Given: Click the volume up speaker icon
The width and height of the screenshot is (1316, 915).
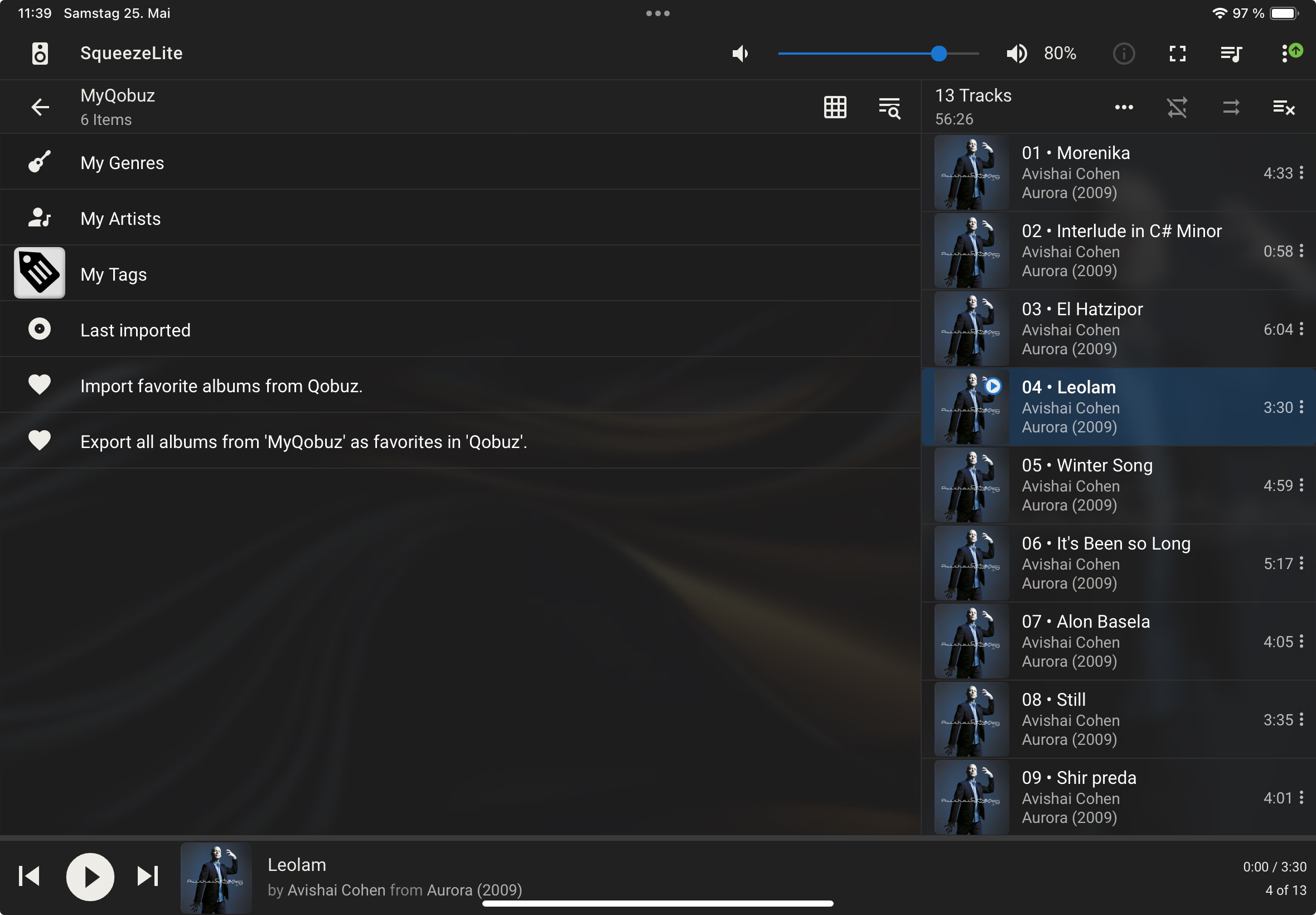Looking at the screenshot, I should pos(1017,54).
